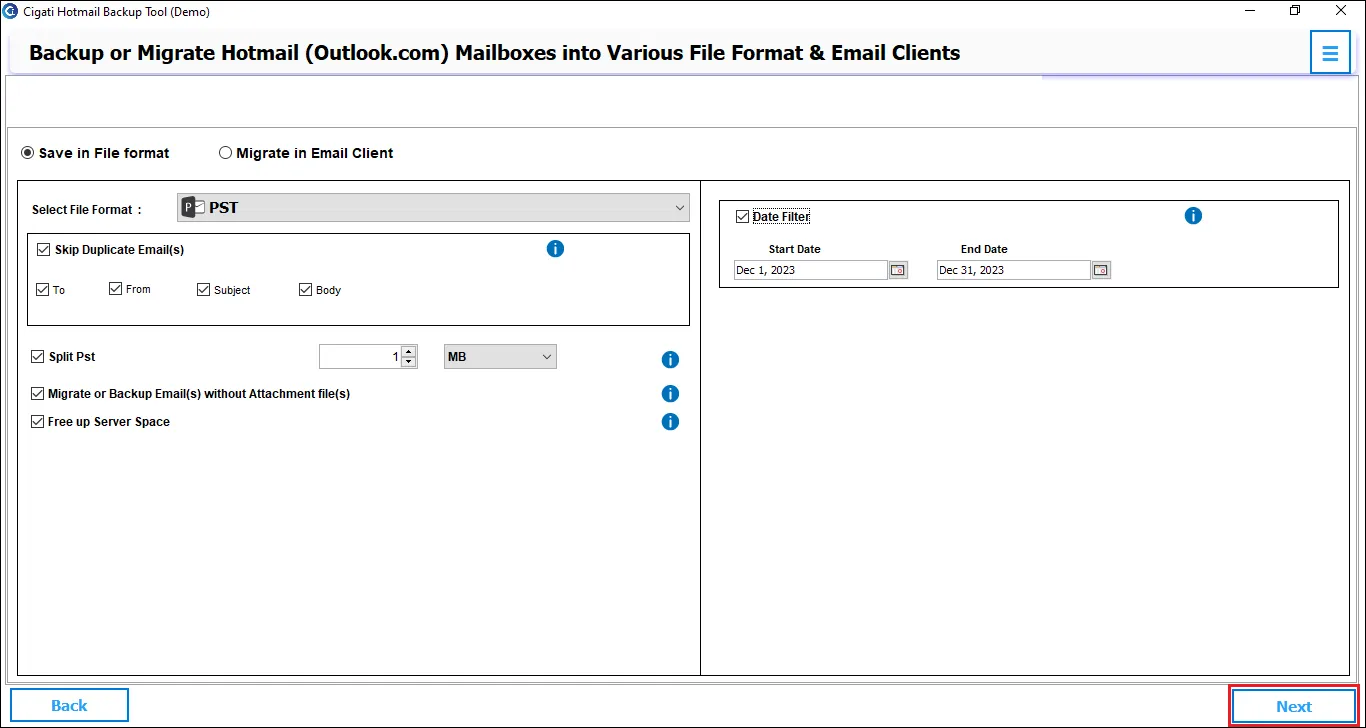This screenshot has height=728, width=1366.
Task: Increase split size with up arrow
Action: (x=408, y=352)
